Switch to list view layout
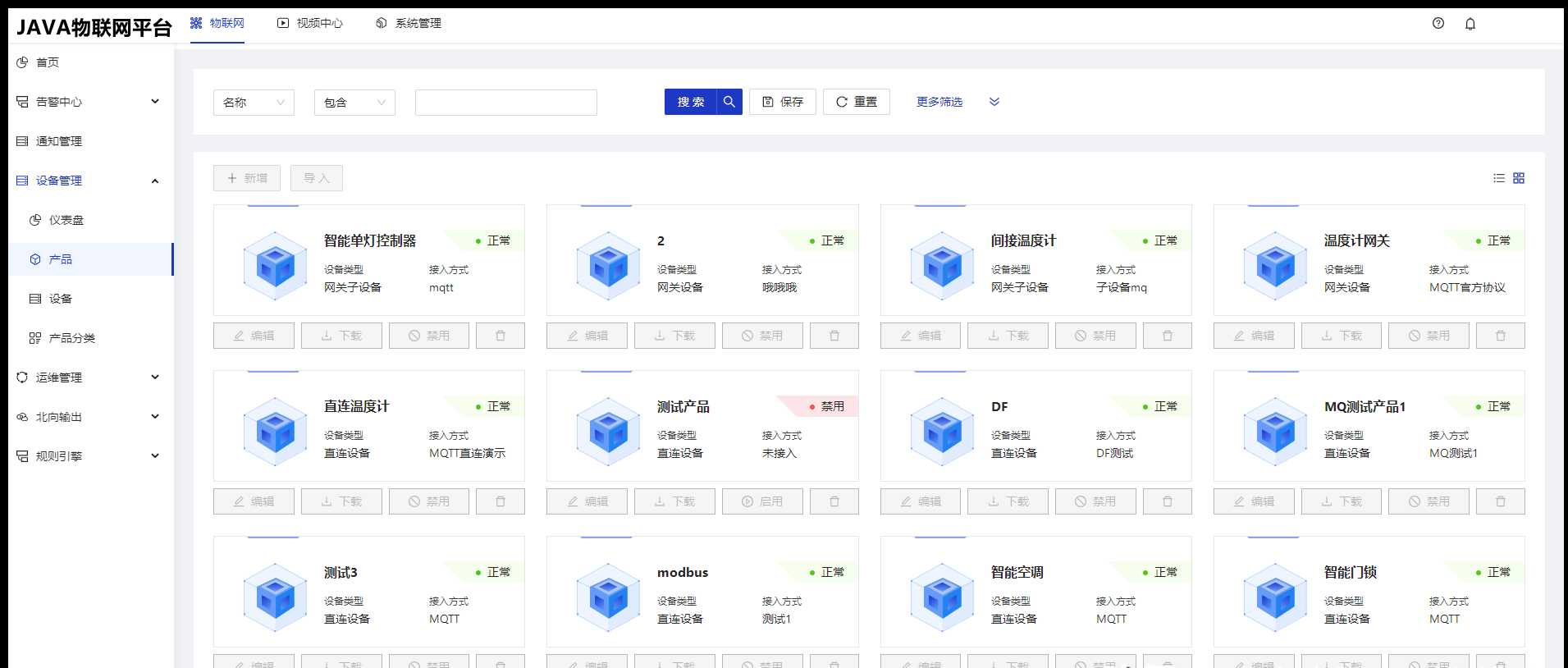The width and height of the screenshot is (1568, 668). coord(1499,178)
